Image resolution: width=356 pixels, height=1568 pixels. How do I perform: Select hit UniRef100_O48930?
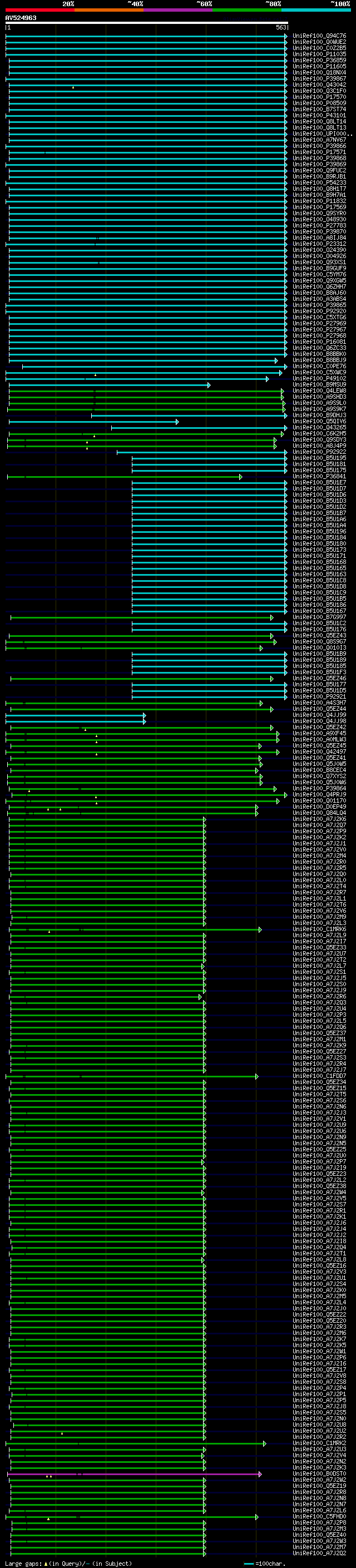pos(319,219)
